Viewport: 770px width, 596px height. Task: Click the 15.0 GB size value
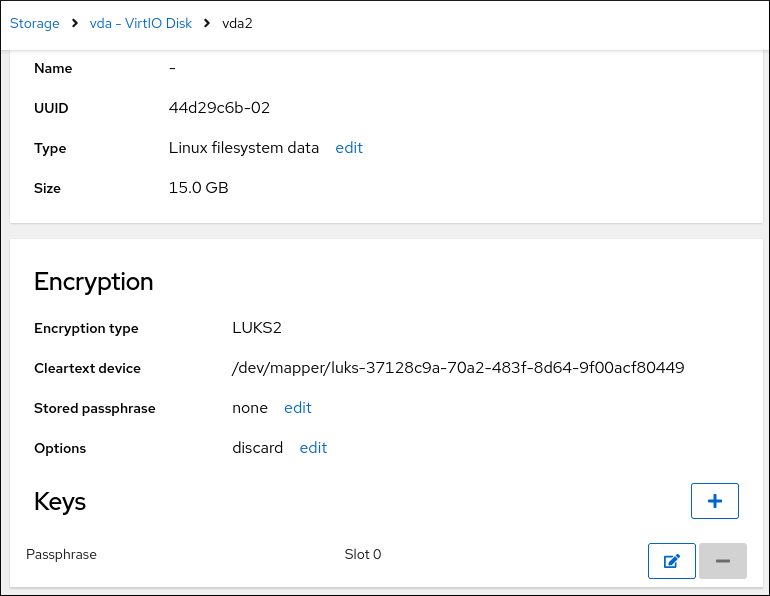(199, 188)
